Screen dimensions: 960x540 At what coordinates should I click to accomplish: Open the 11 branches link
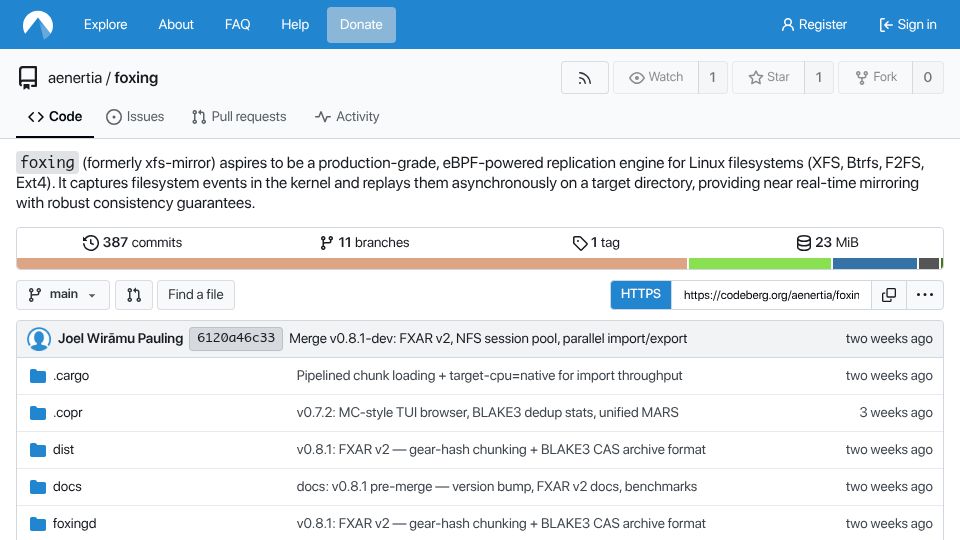(x=364, y=243)
